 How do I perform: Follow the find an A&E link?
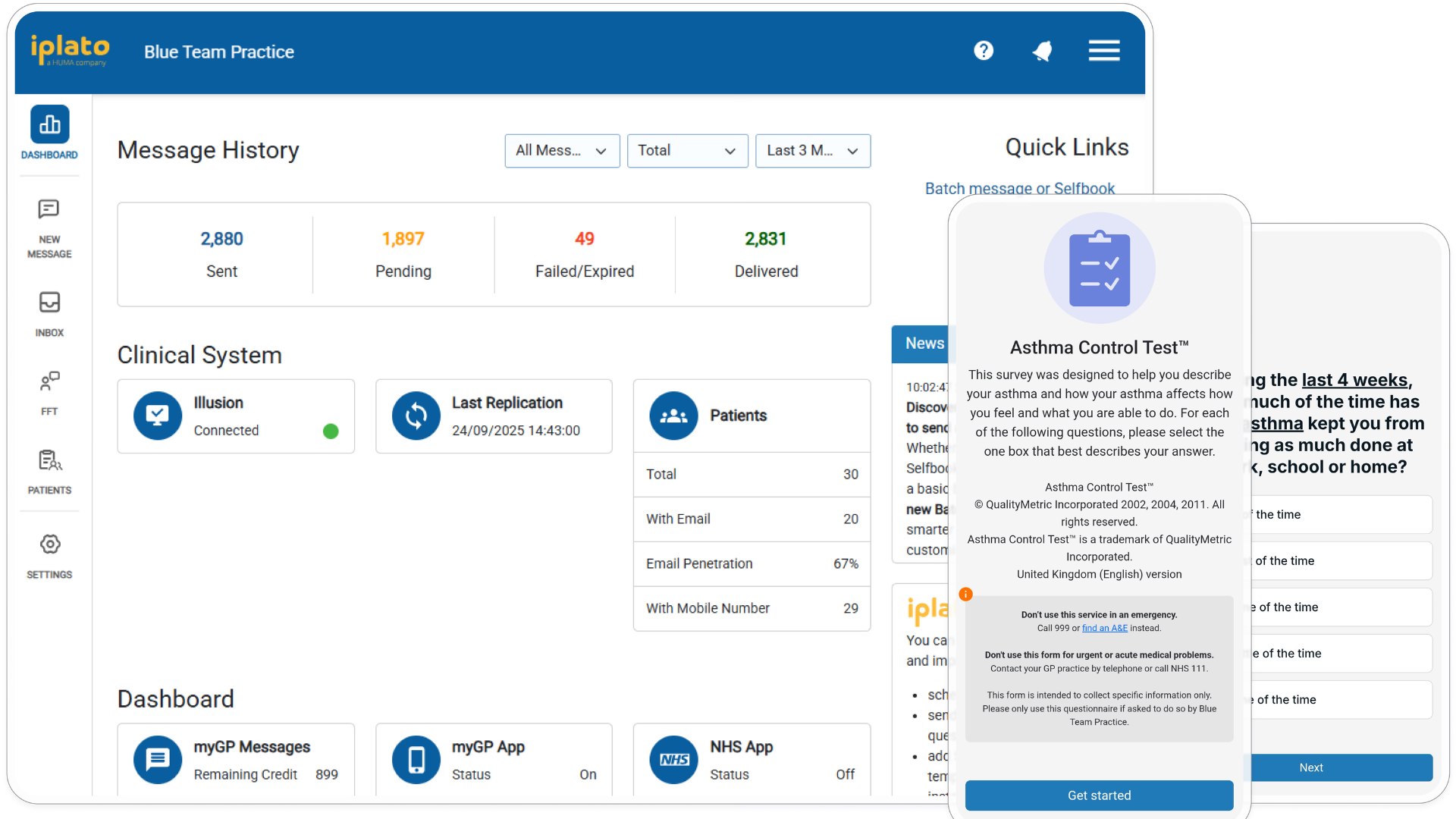[1104, 628]
